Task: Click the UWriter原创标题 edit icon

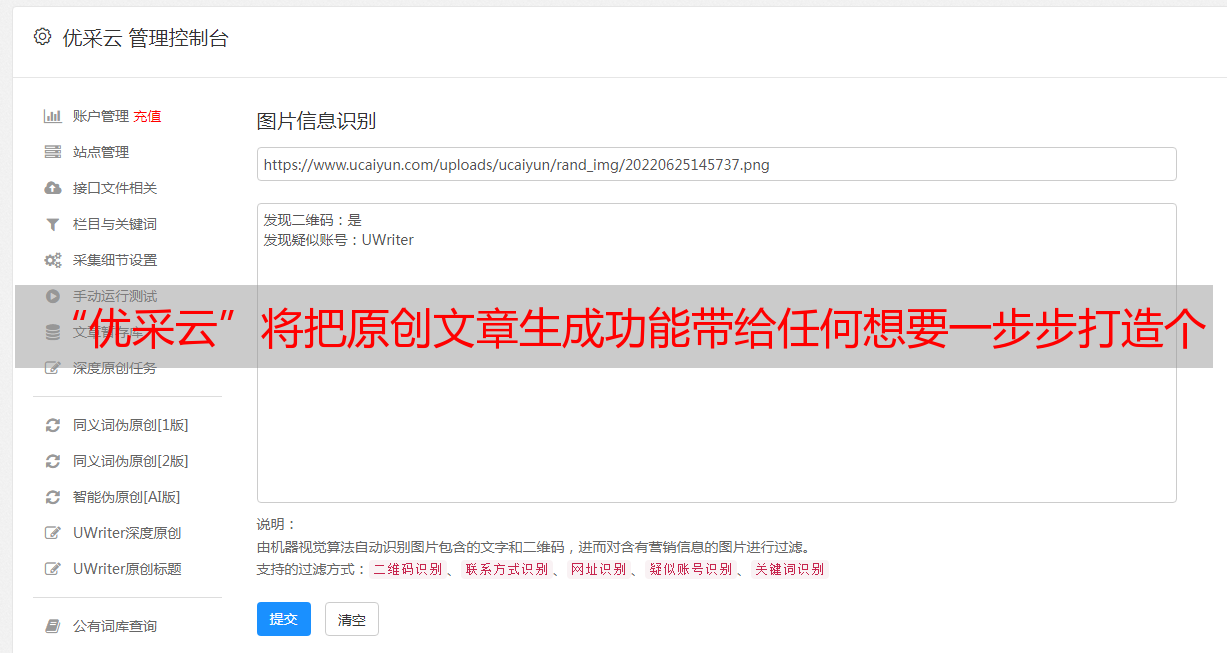Action: (53, 569)
